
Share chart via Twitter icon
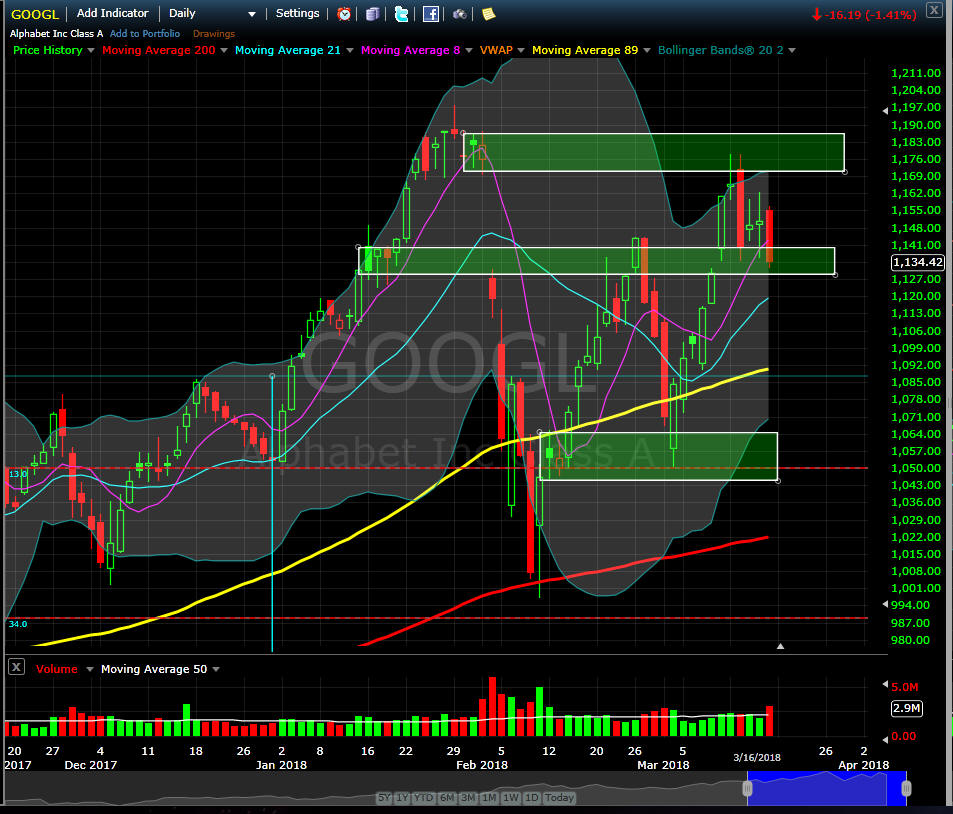401,14
